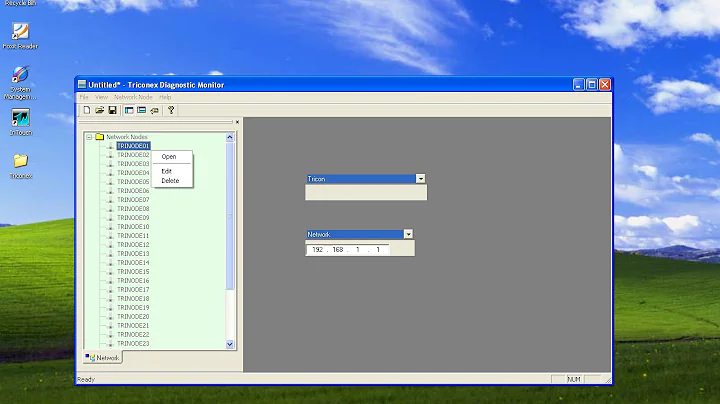Open the Help menu
Viewport: 720px width, 404px height.
[x=165, y=97]
